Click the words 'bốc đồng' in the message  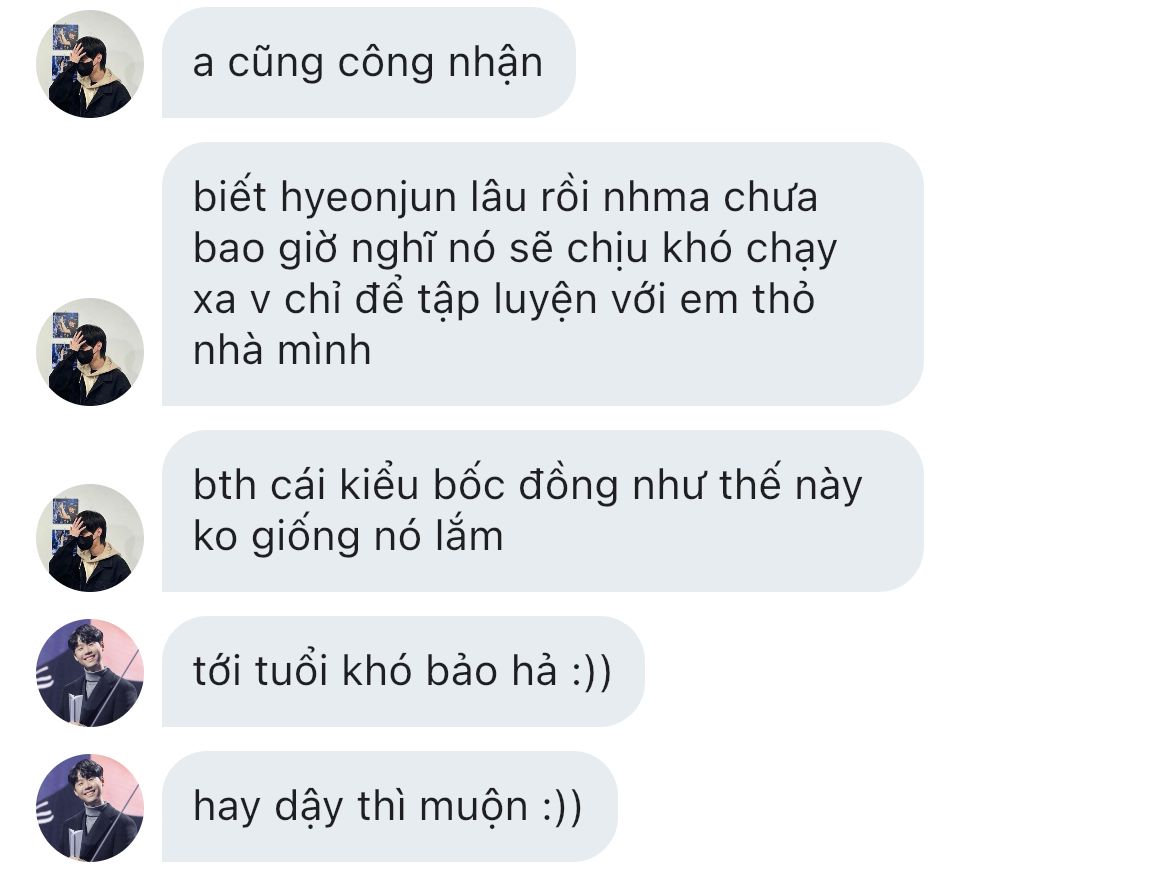click(x=526, y=485)
